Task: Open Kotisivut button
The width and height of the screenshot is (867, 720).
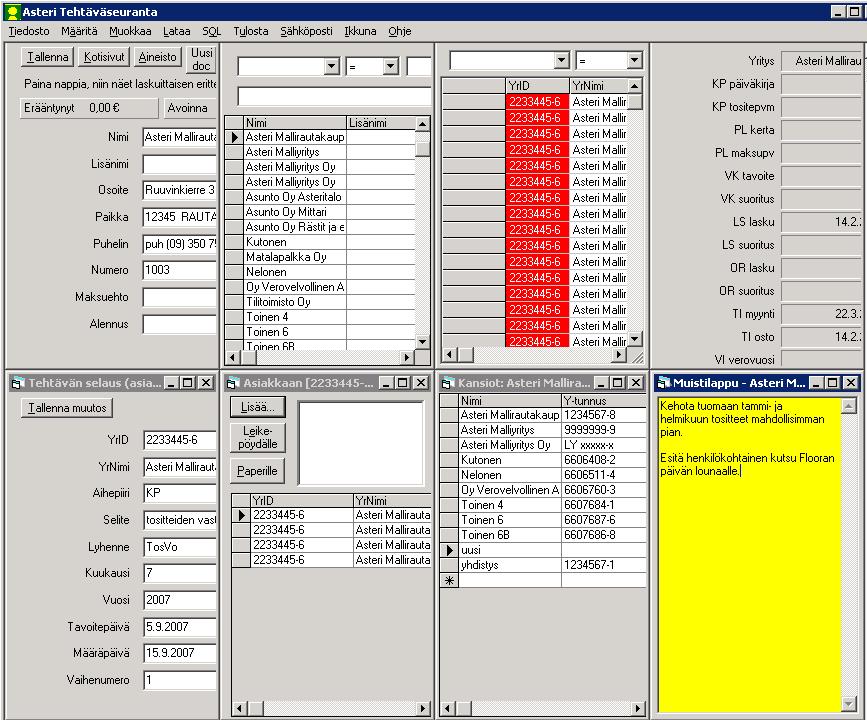Action: 104,57
